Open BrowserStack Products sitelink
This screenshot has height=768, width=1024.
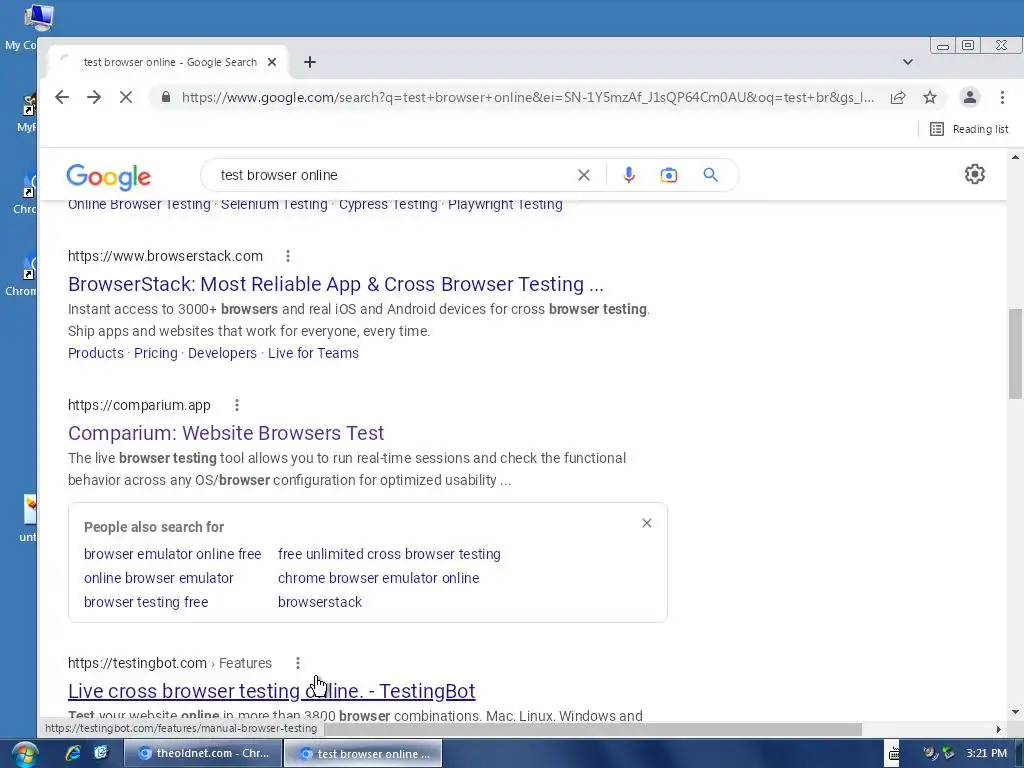tap(96, 353)
